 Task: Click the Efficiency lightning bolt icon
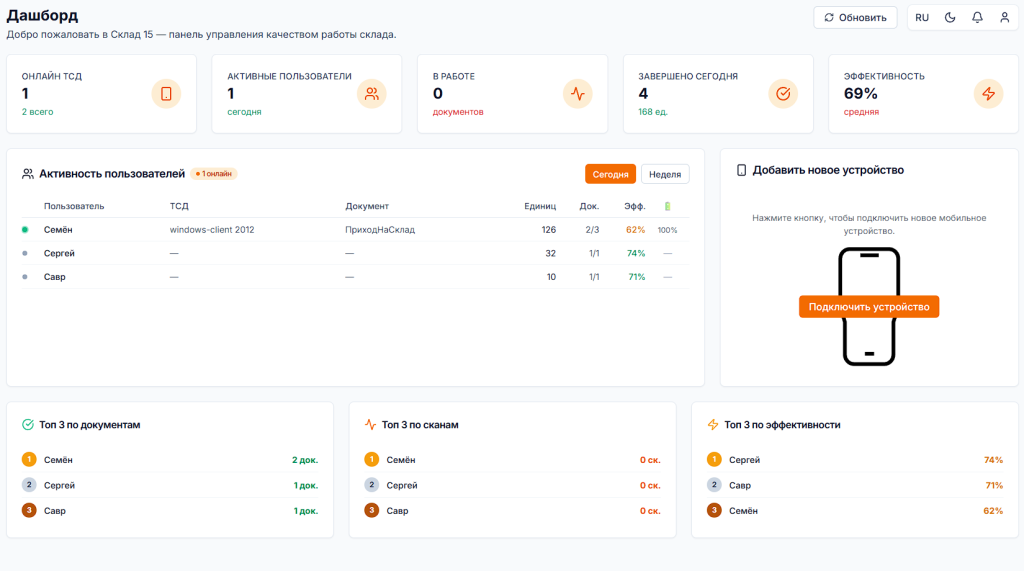pos(988,94)
